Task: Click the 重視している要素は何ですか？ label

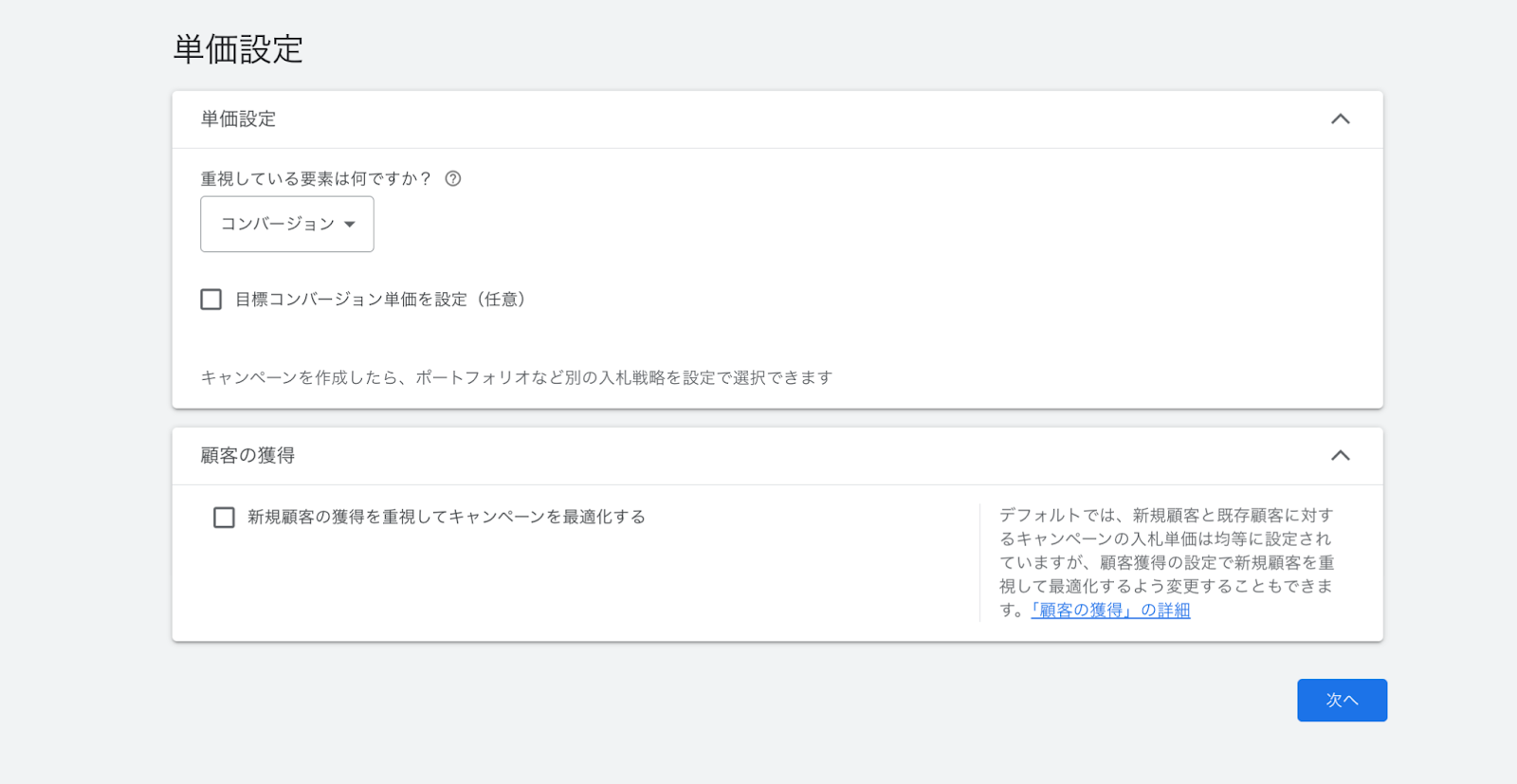Action: 317,178
